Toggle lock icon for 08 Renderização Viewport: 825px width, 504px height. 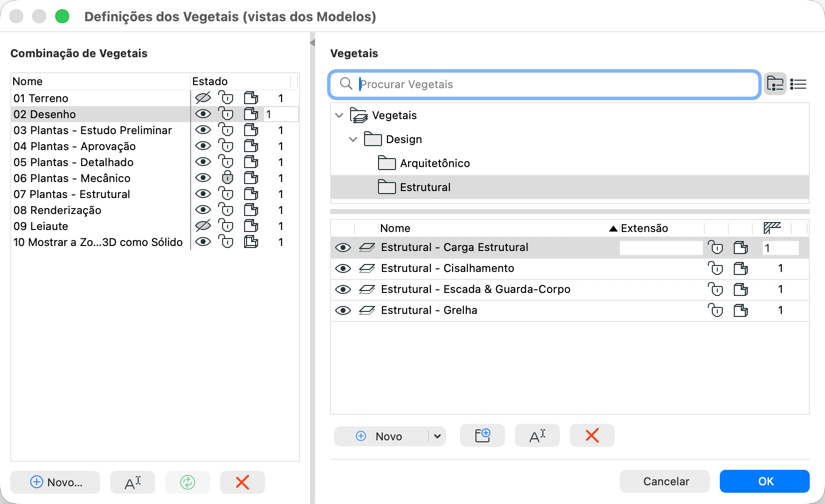[x=226, y=210]
